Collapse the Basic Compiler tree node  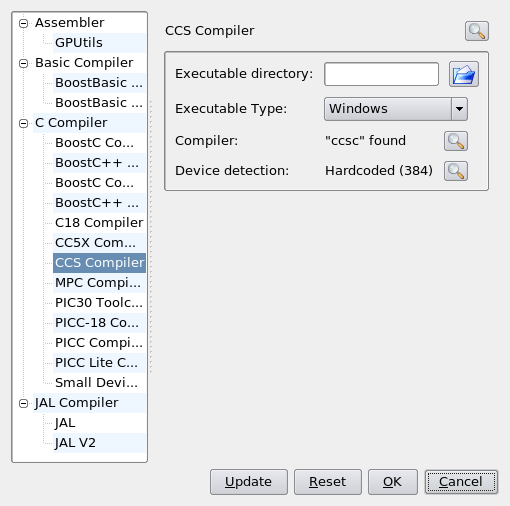click(23, 63)
